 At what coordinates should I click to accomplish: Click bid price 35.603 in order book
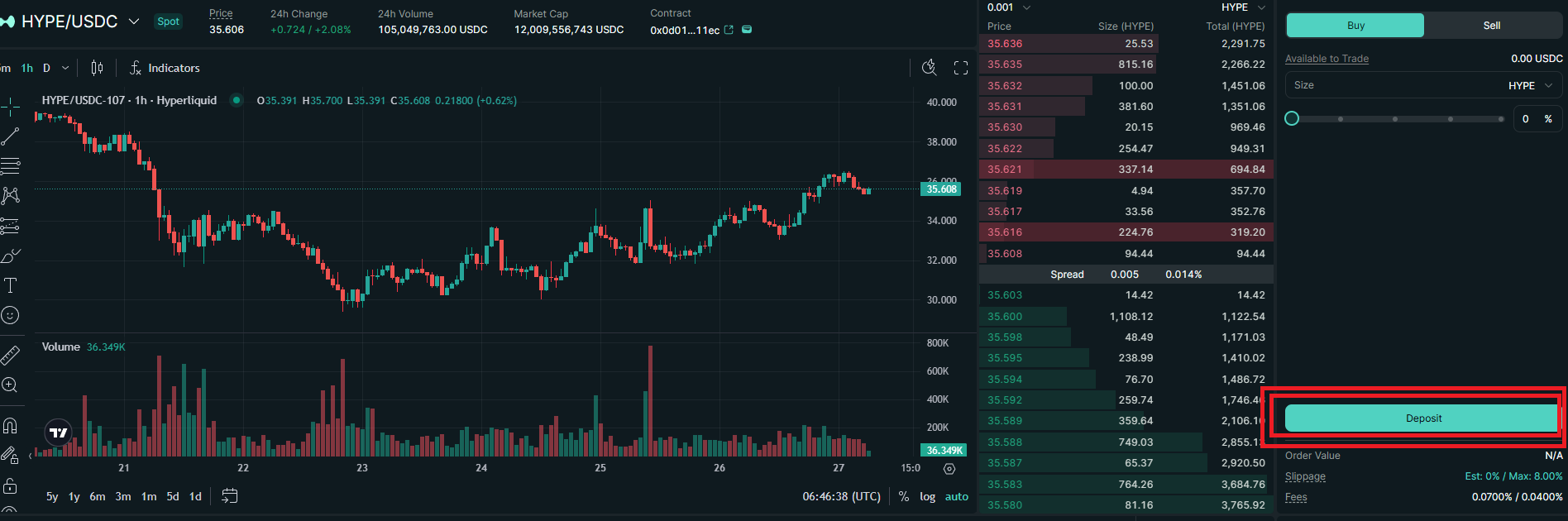pos(1005,295)
